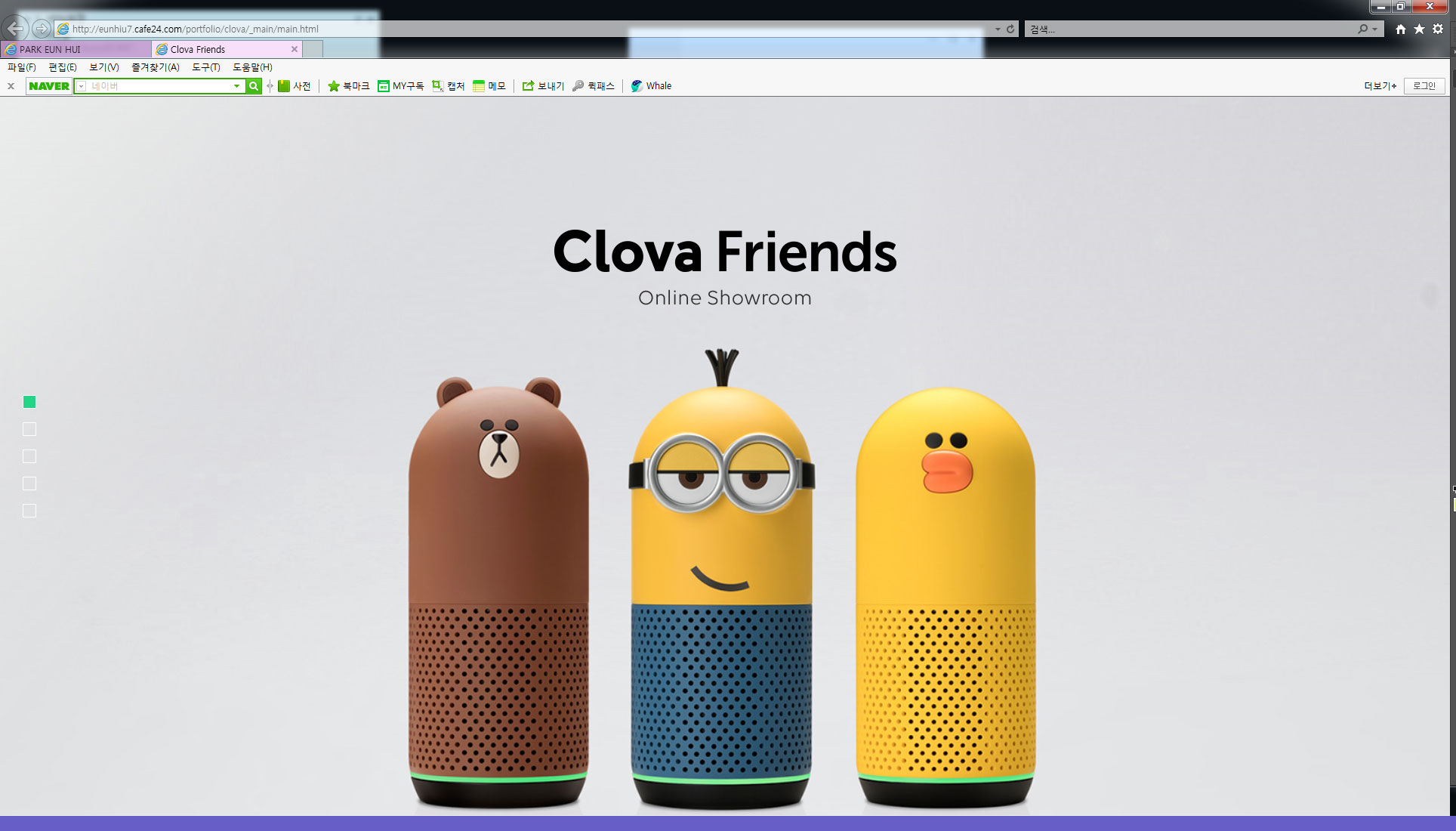The width and height of the screenshot is (1456, 831).
Task: Close the Clova Friends tab
Action: click(x=295, y=49)
